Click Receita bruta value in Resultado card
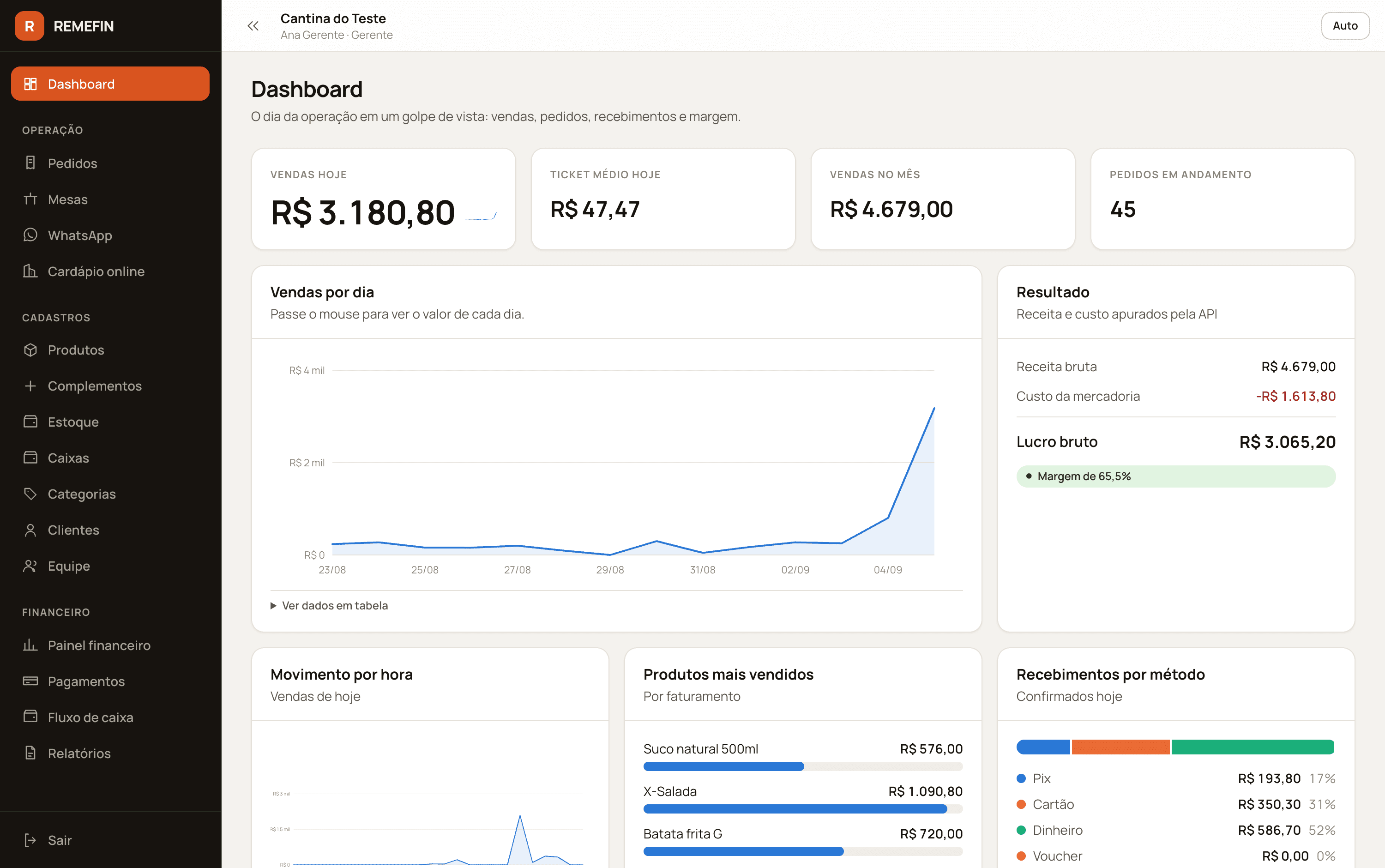This screenshot has height=868, width=1385. [x=1298, y=367]
